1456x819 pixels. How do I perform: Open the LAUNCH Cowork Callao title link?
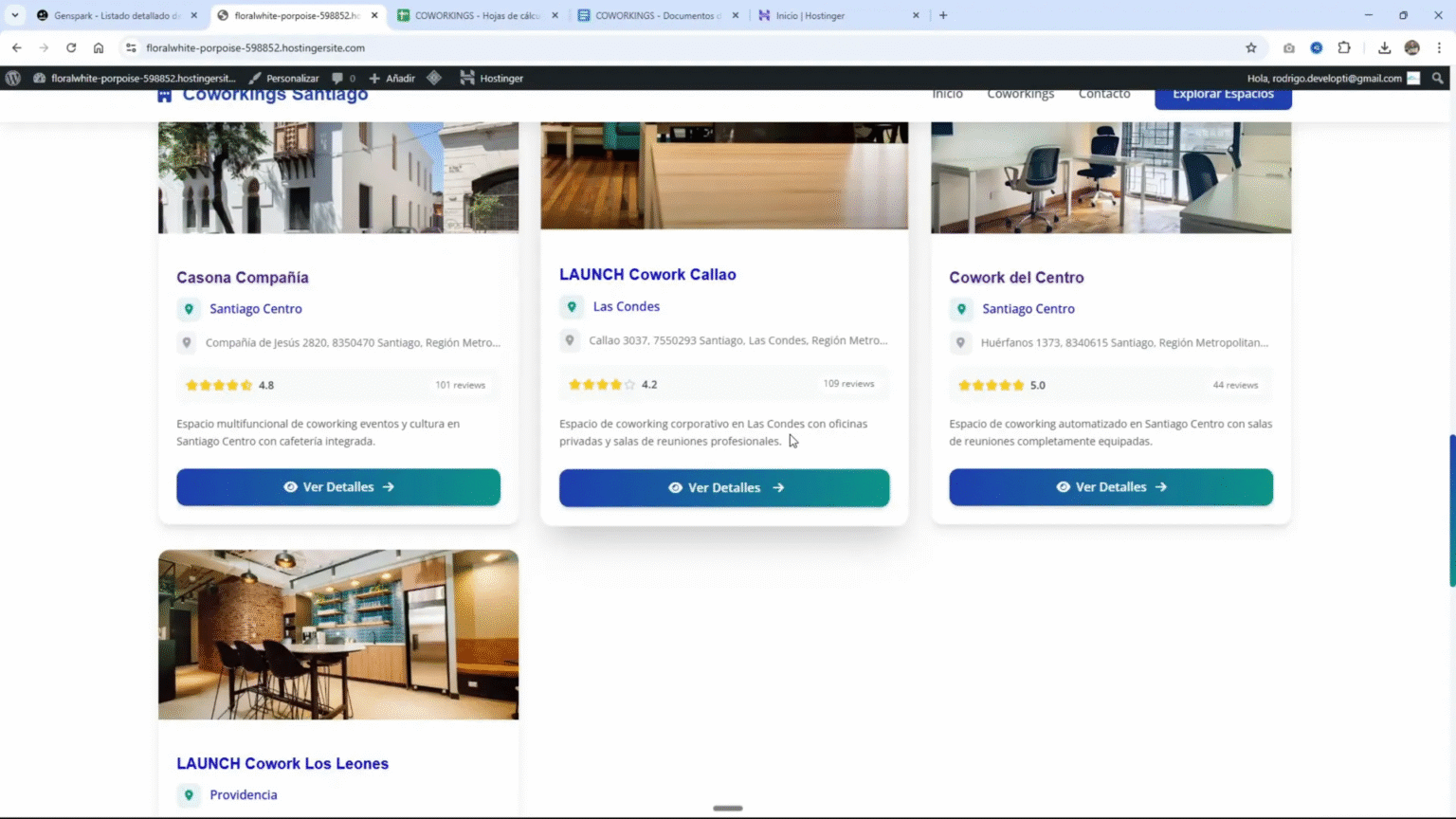pyautogui.click(x=647, y=274)
